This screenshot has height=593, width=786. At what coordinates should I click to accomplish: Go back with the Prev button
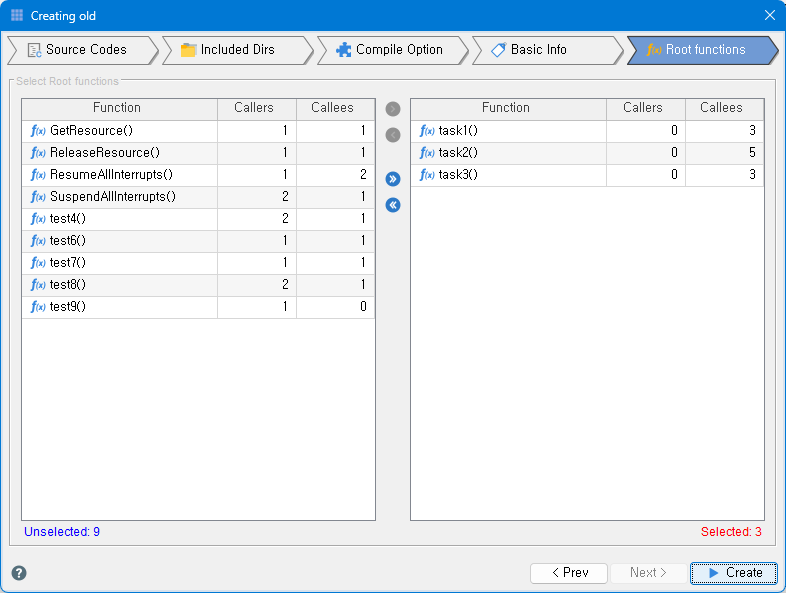pyautogui.click(x=569, y=573)
